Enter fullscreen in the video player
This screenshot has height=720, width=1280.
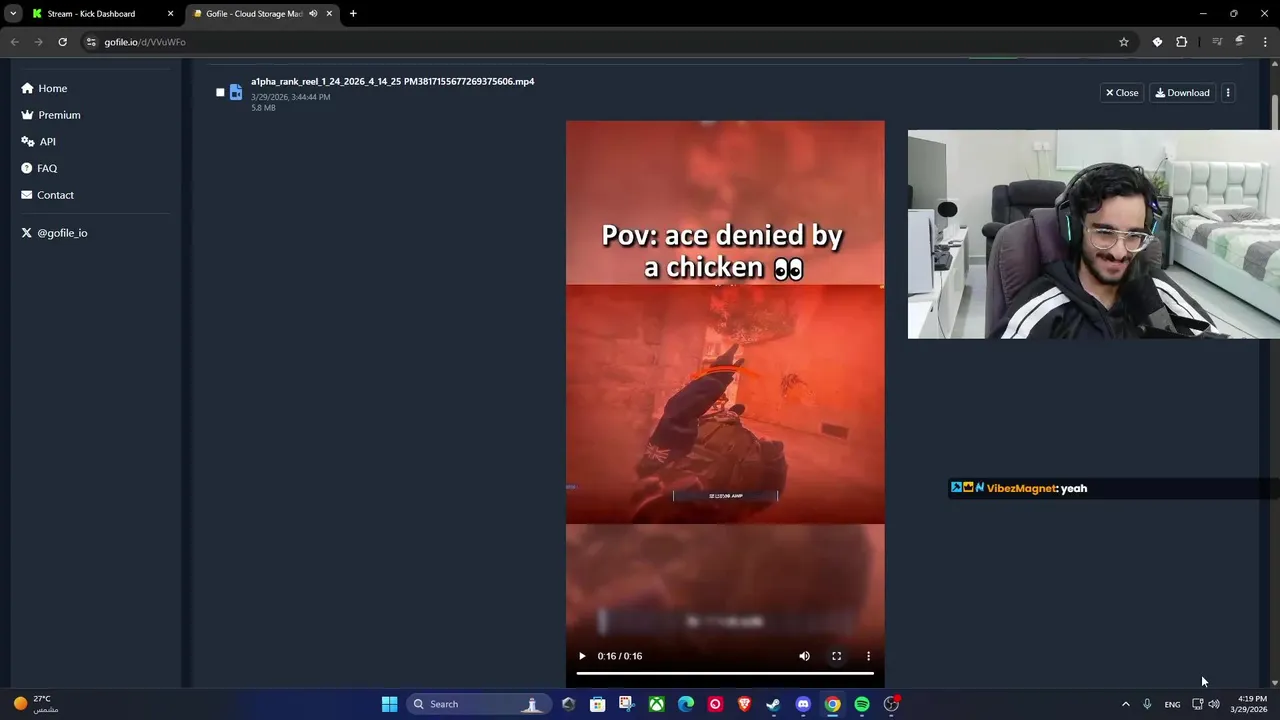click(x=836, y=656)
